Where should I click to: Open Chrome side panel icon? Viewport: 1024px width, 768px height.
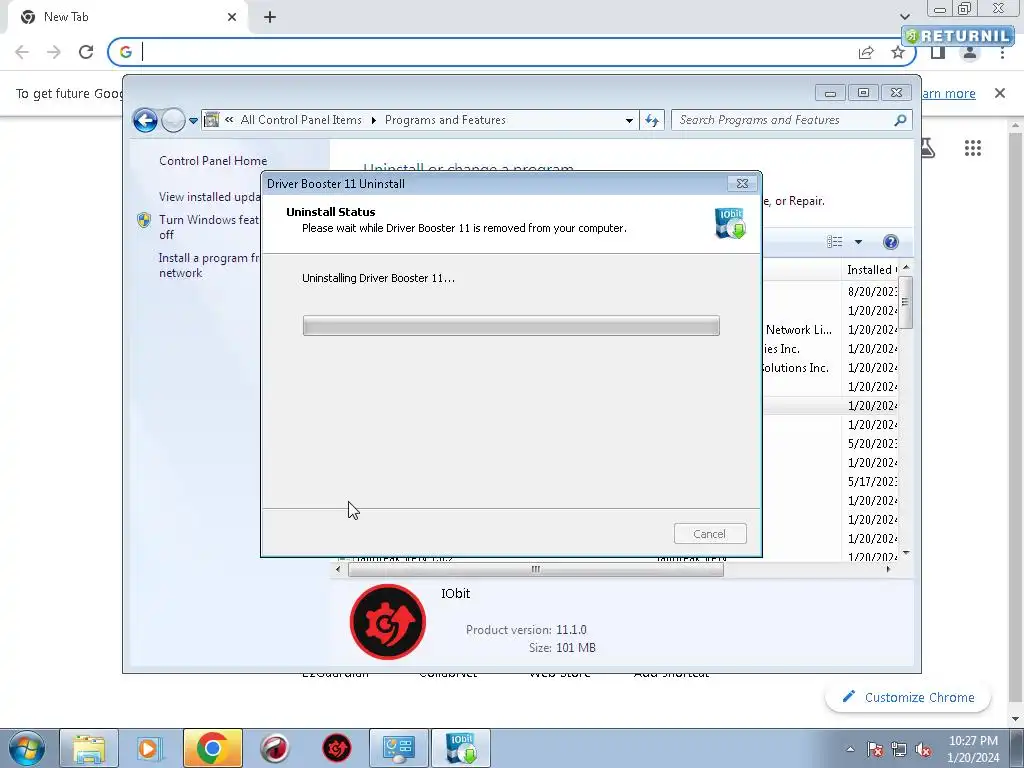point(938,53)
